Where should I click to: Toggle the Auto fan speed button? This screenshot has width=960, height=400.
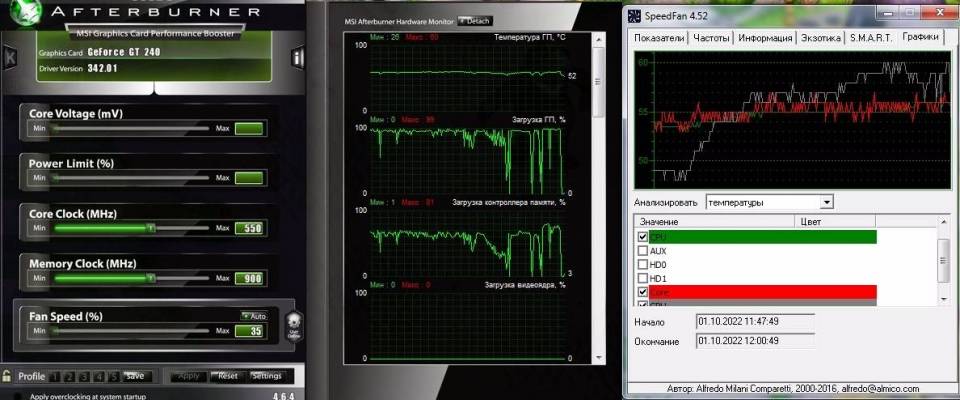[253, 315]
